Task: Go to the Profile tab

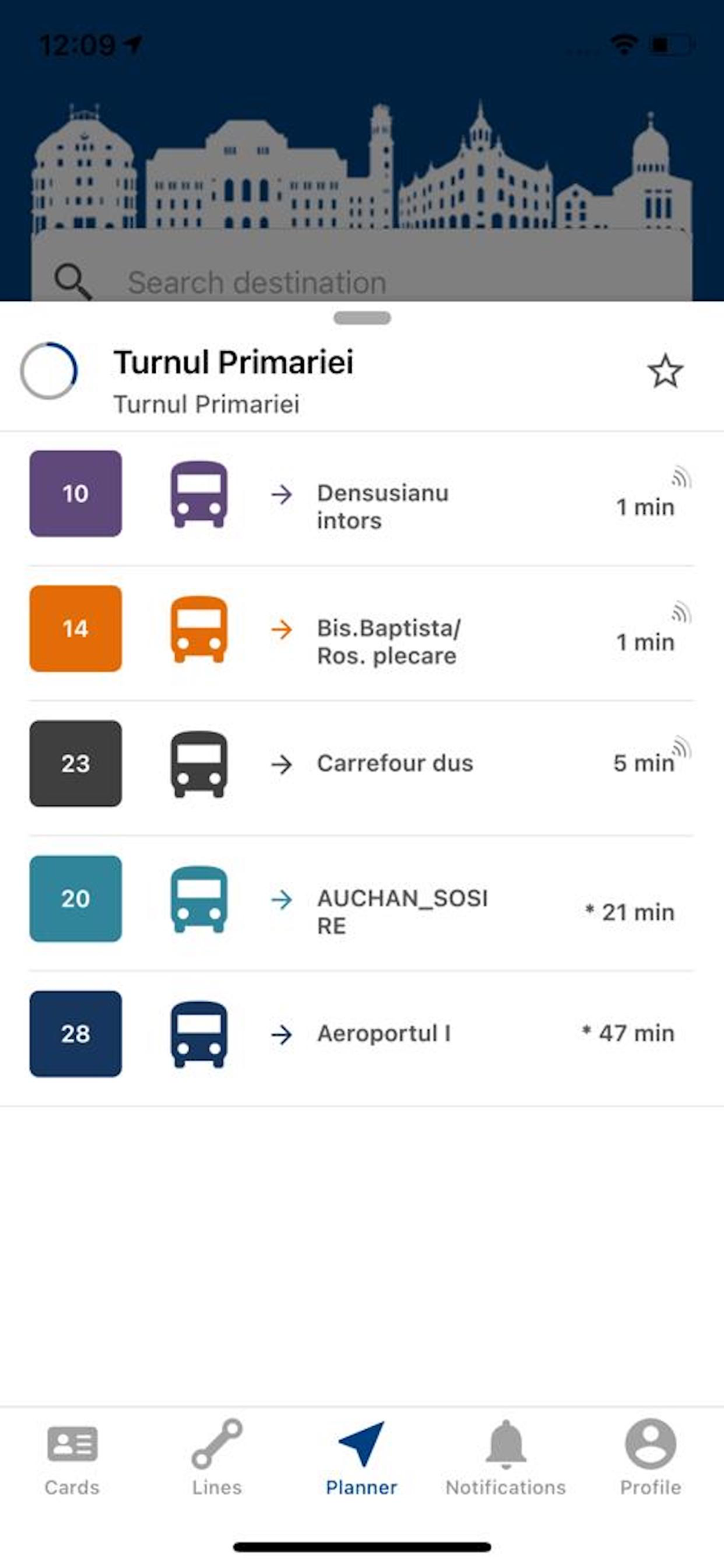Action: click(x=650, y=1458)
